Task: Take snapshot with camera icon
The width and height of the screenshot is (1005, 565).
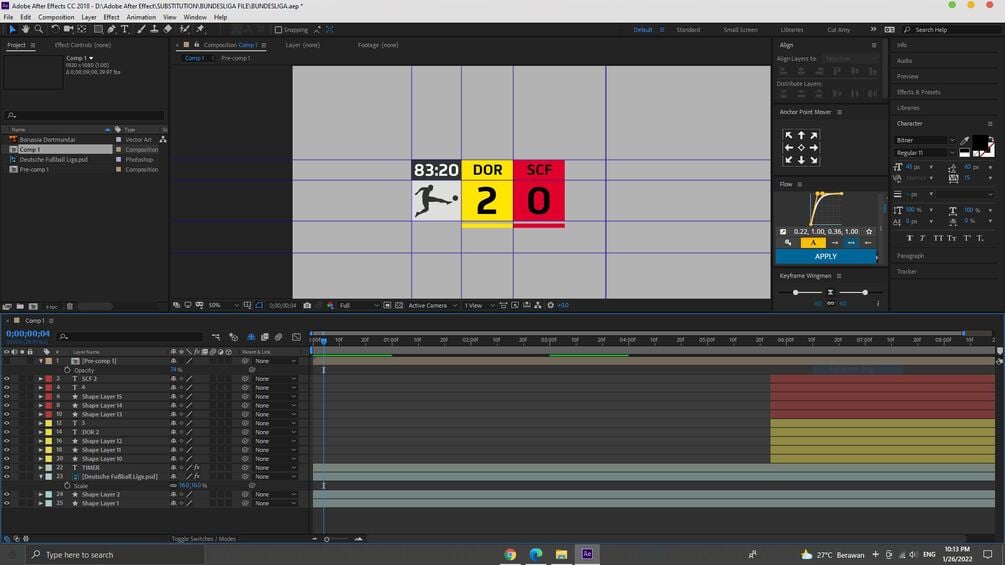Action: pos(307,306)
